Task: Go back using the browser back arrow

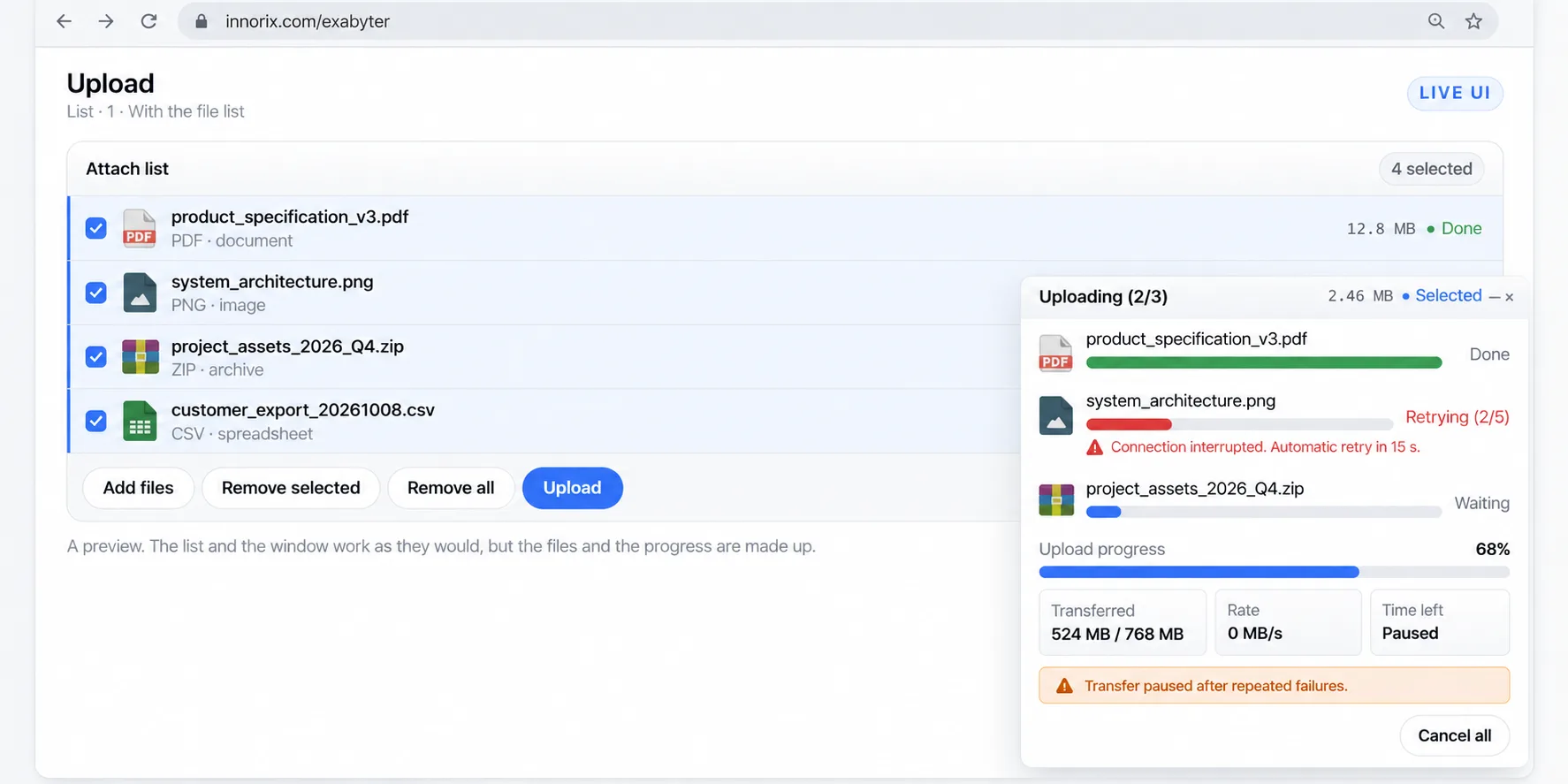Action: click(x=64, y=21)
